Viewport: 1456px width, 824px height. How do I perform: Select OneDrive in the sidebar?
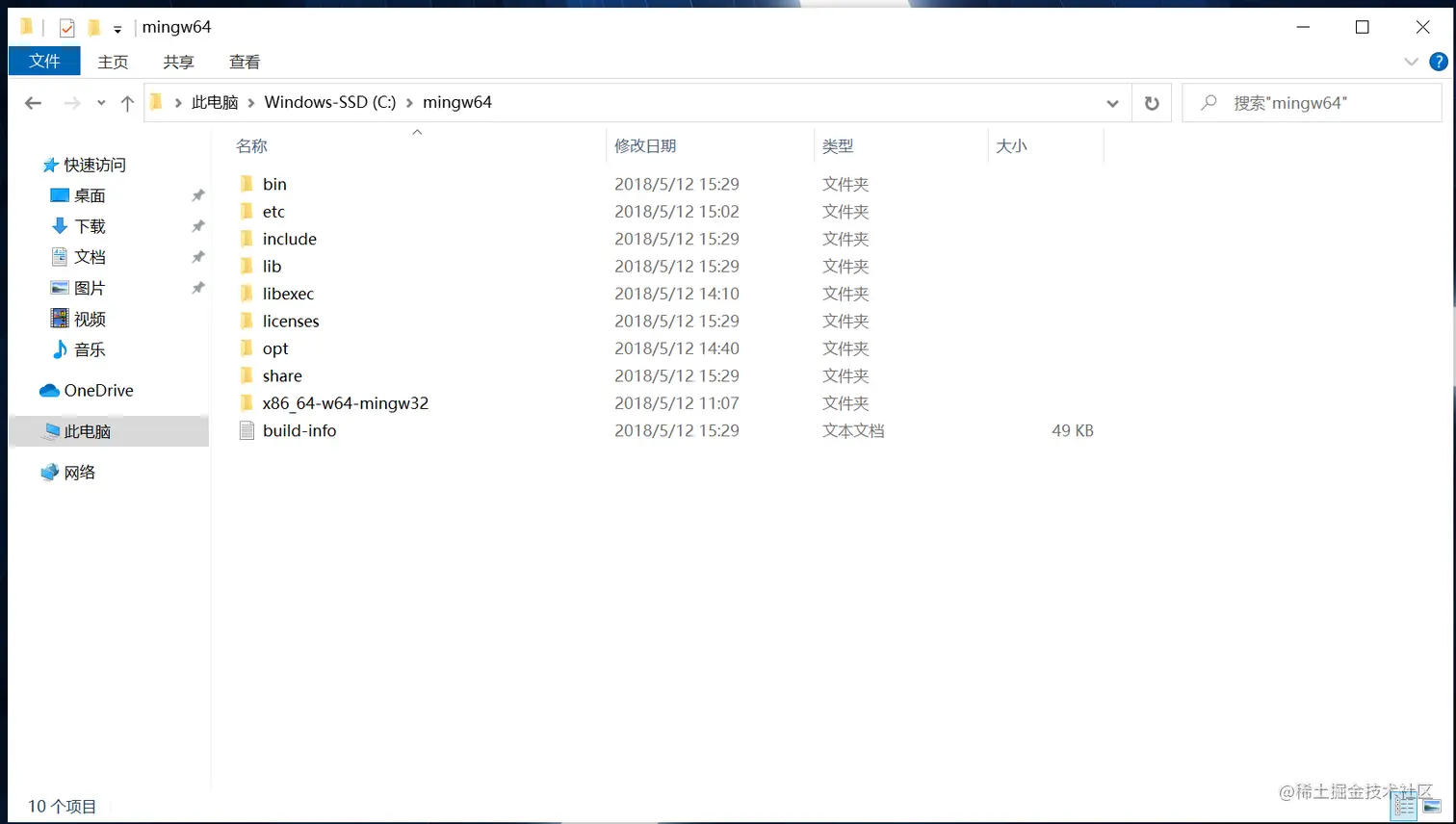tap(98, 390)
